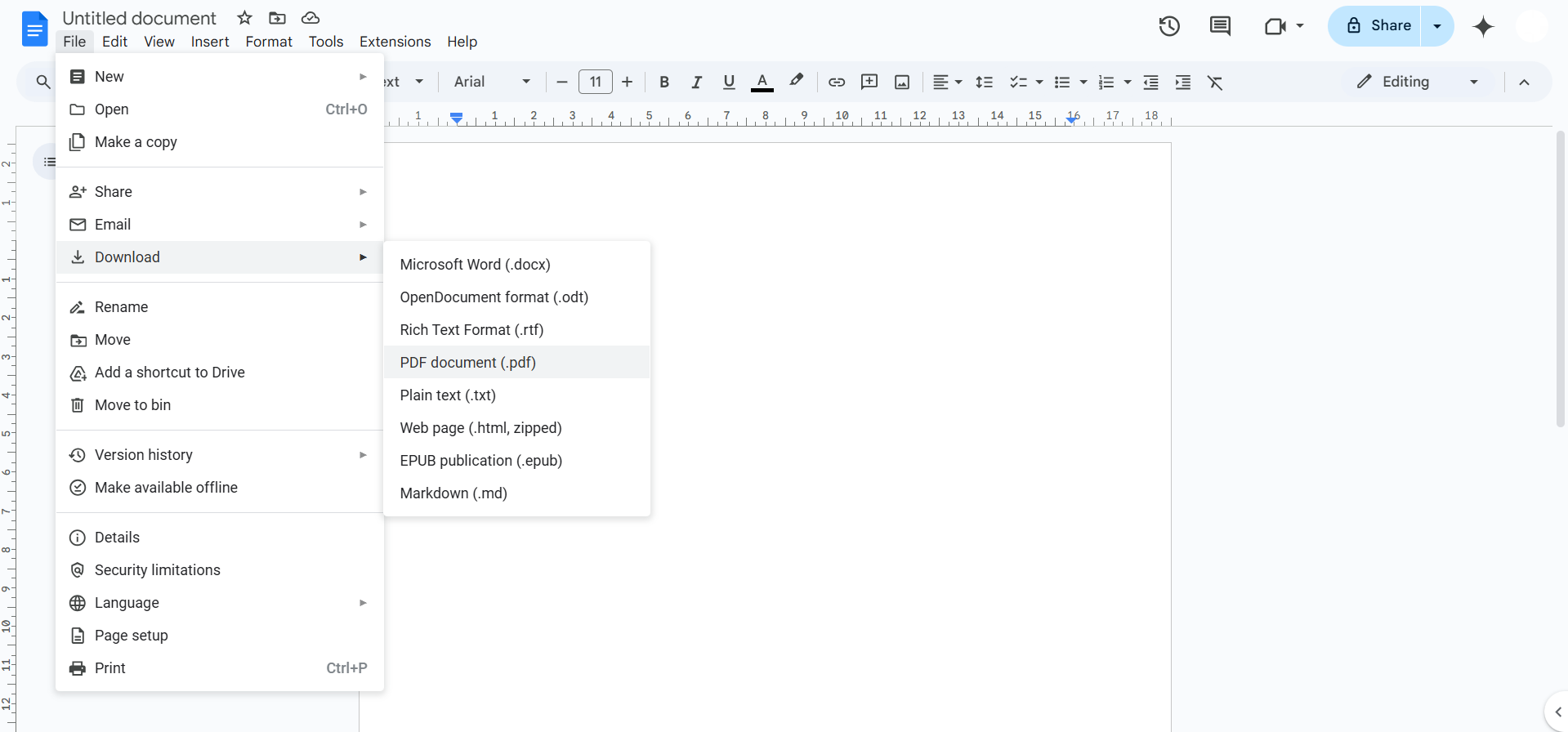Click the increase indent icon

point(1182,83)
